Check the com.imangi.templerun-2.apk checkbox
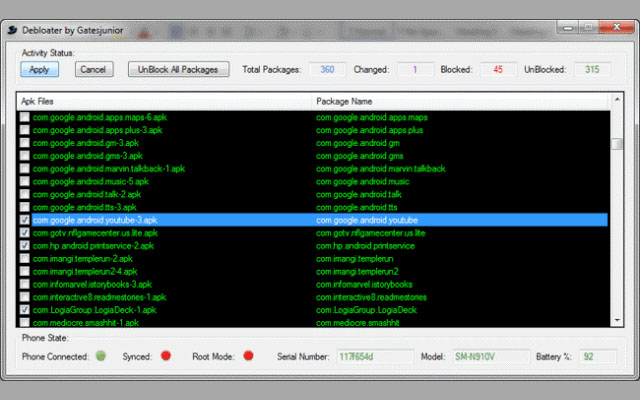 [24, 258]
